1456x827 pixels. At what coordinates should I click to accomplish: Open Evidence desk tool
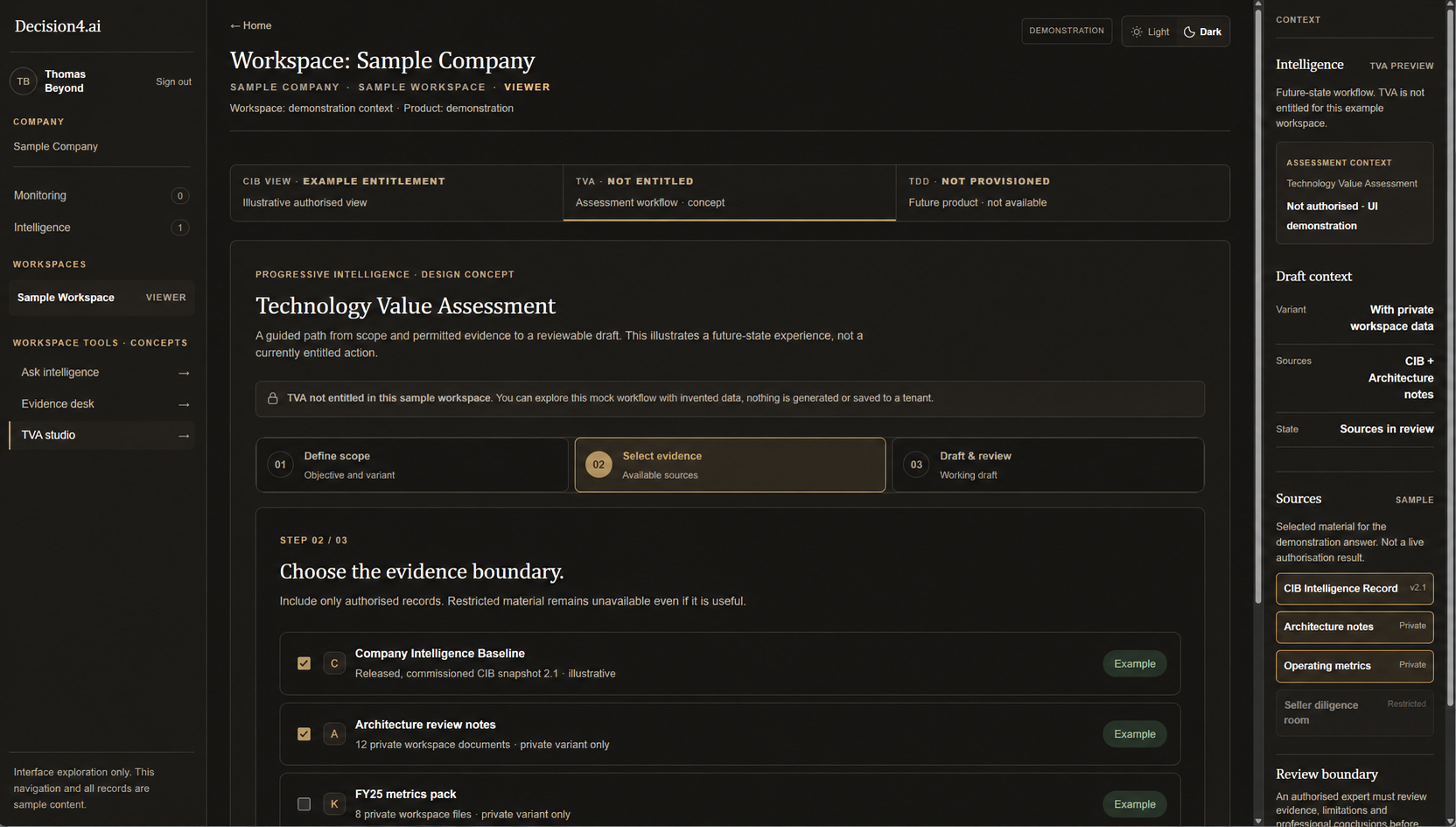click(x=101, y=404)
